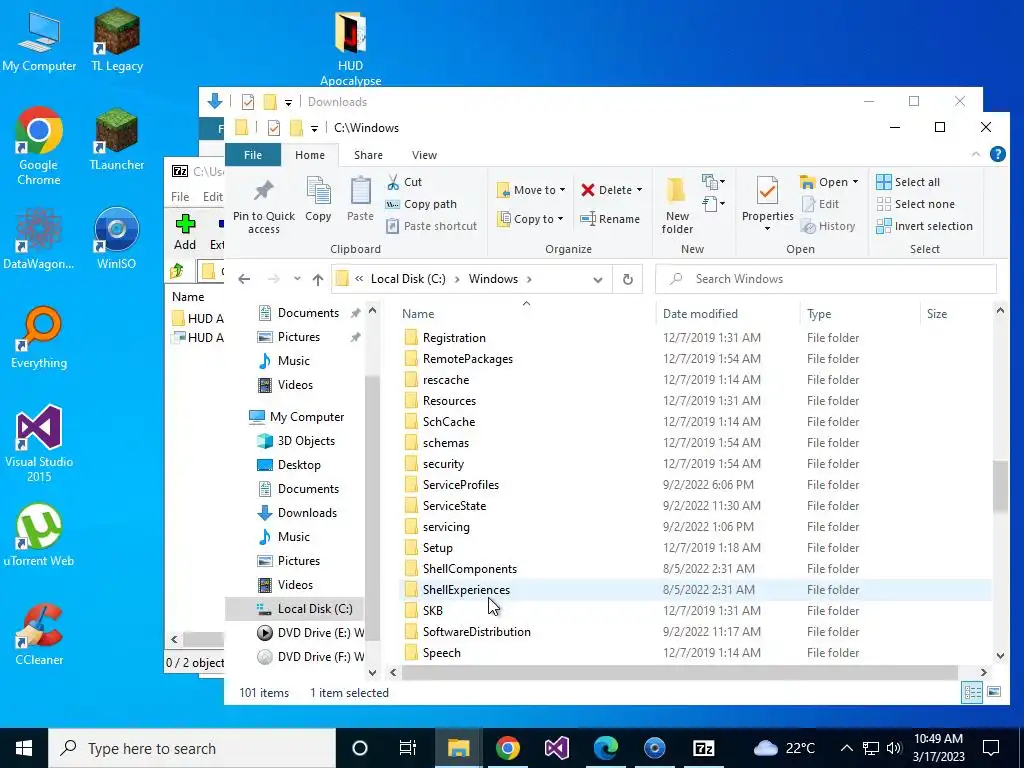The width and height of the screenshot is (1024, 768).
Task: Expand Properties dropdown arrow
Action: point(767,229)
